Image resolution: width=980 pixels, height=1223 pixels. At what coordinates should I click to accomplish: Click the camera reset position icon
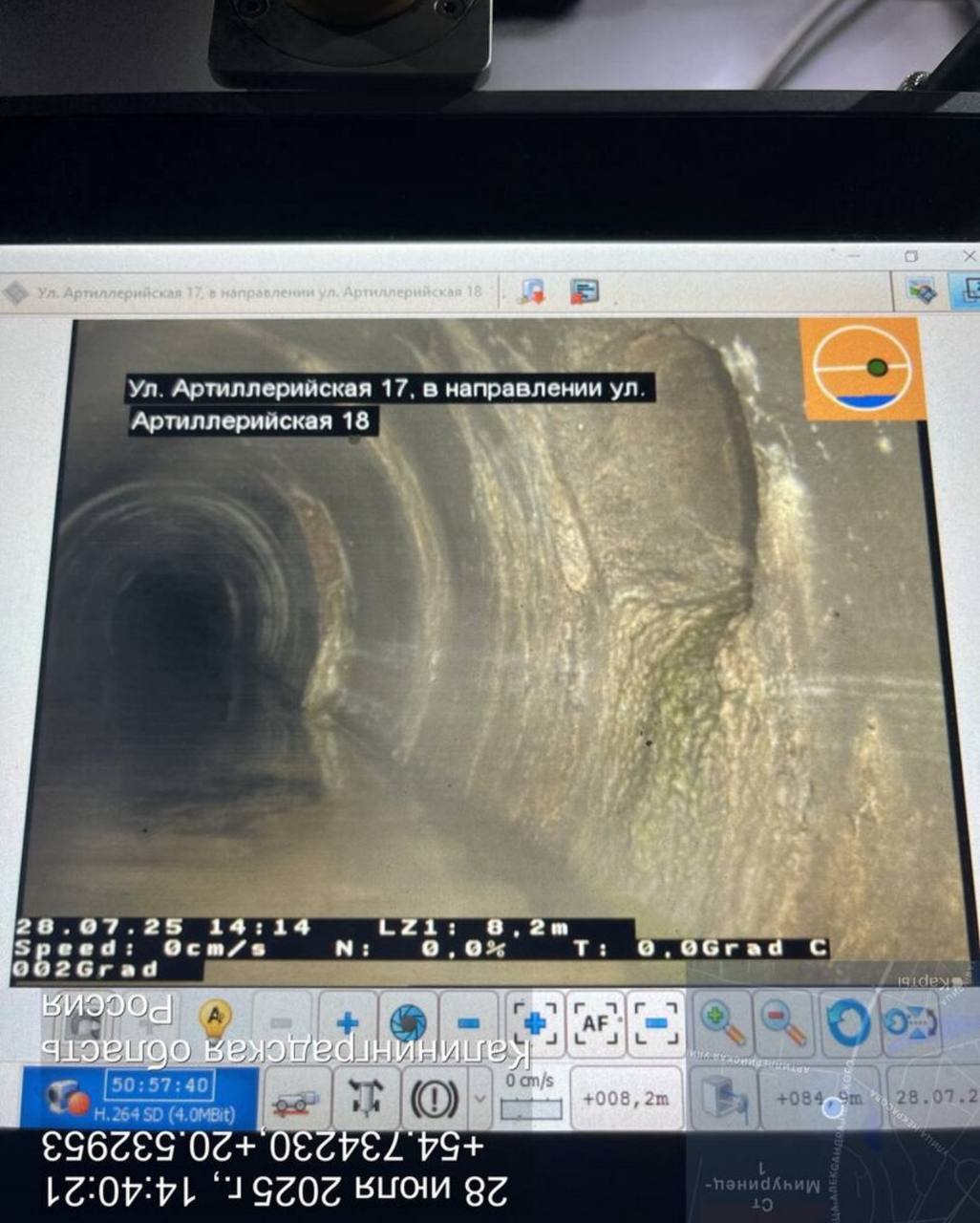909,1021
